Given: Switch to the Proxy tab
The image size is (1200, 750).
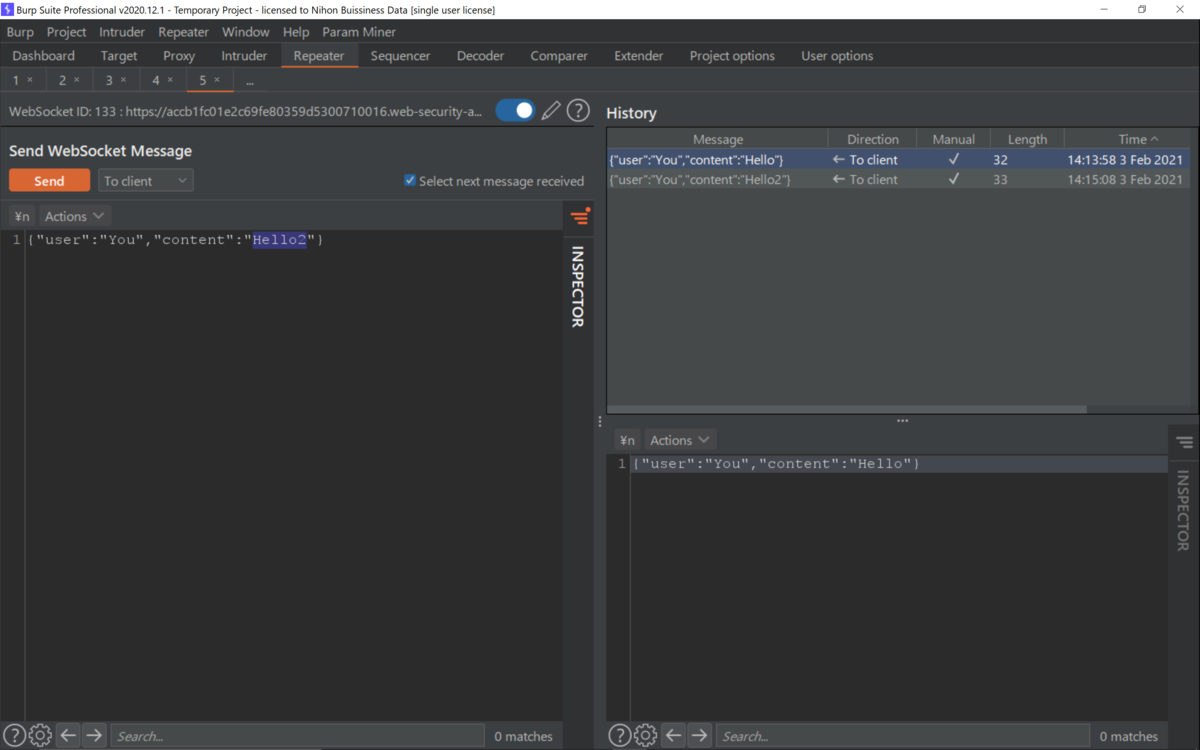Looking at the screenshot, I should pos(179,56).
